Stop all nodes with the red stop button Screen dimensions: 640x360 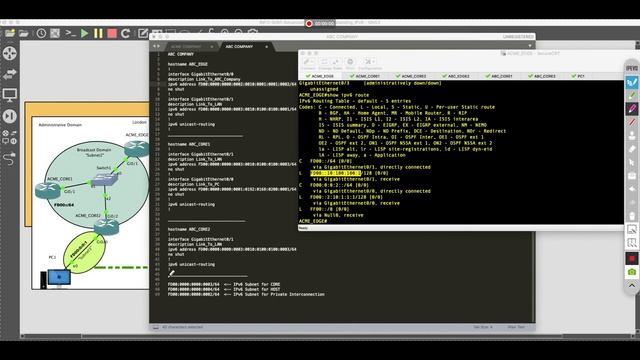(x=112, y=33)
